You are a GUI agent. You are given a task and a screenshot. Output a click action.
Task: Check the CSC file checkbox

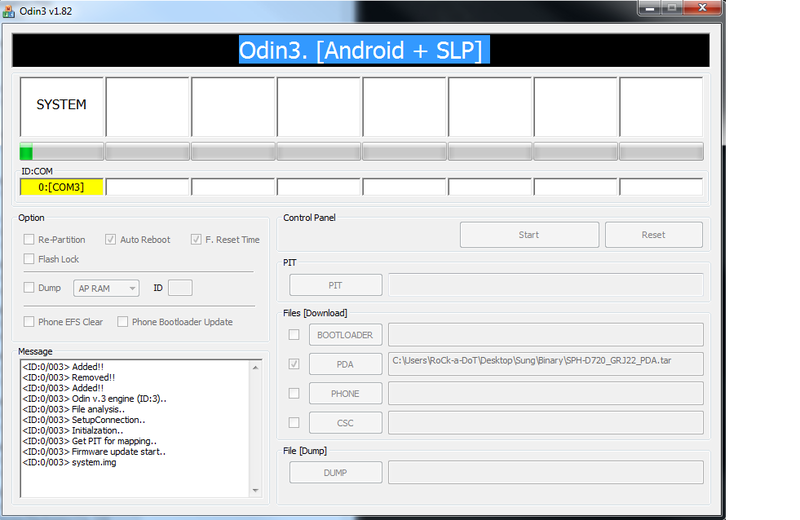(294, 423)
